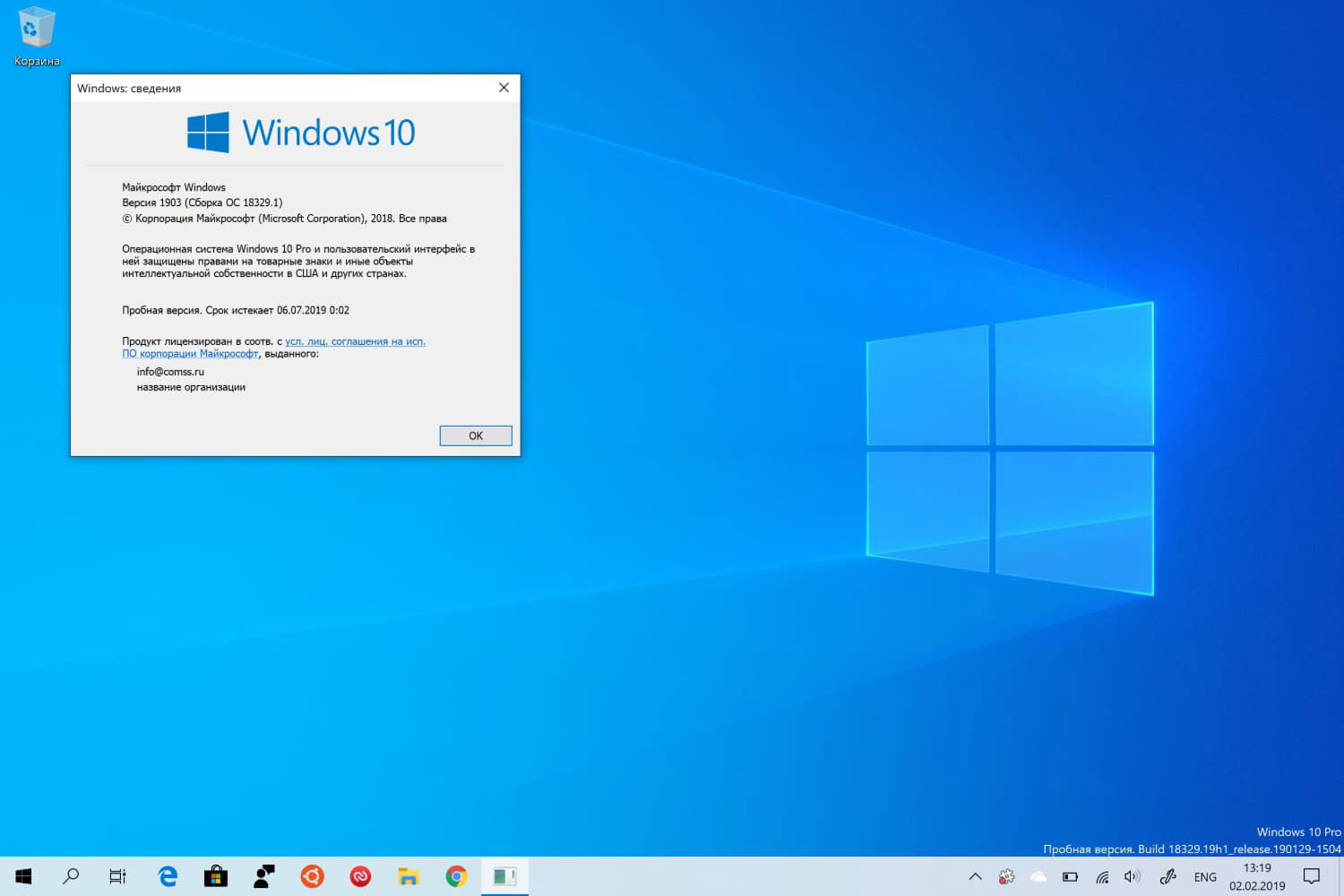
Task: Open the OneDrive cloud tray menu
Action: (1038, 876)
